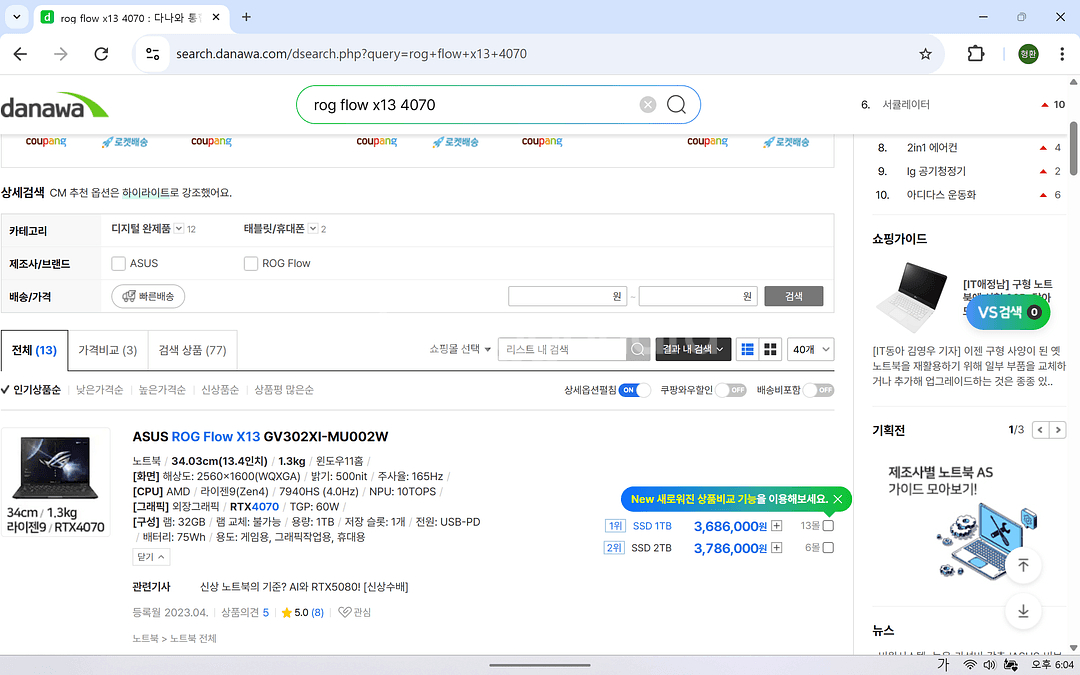Reload the Danawa search page
Viewport: 1080px width, 675px height.
pos(101,54)
